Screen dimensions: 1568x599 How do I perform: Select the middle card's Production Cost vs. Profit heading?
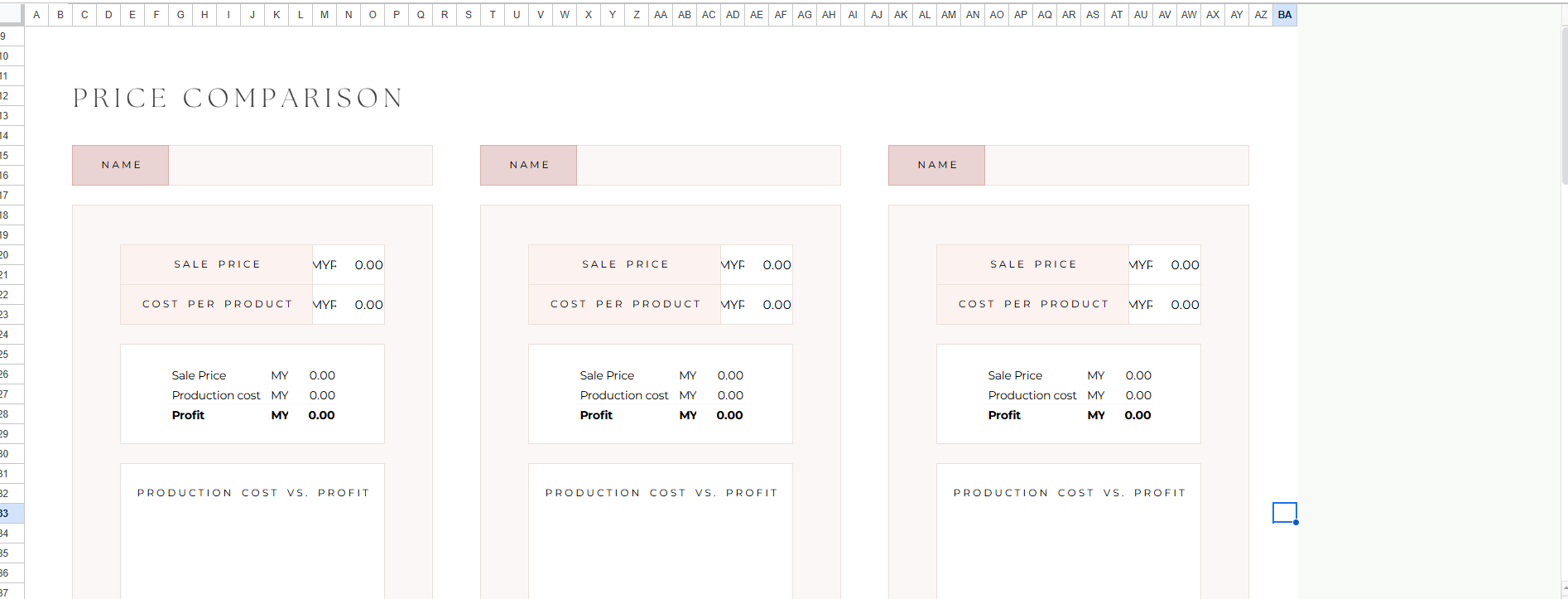coord(661,493)
